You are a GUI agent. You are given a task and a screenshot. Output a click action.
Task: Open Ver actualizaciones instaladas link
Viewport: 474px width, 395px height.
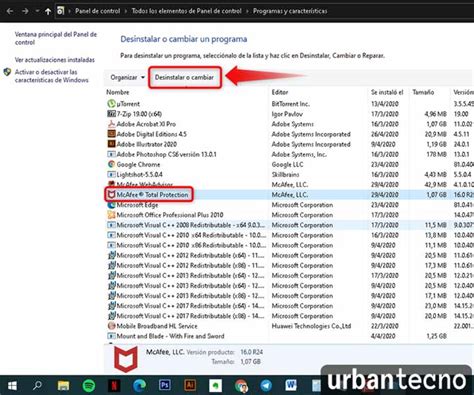click(x=55, y=60)
